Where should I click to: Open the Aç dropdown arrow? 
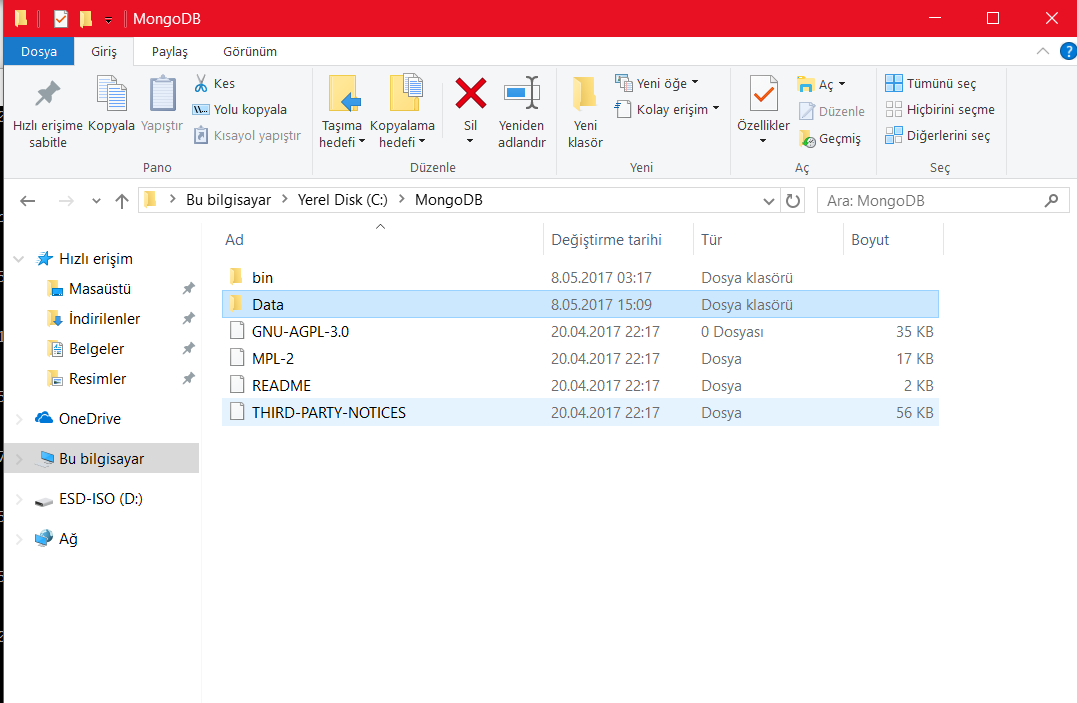(x=842, y=84)
